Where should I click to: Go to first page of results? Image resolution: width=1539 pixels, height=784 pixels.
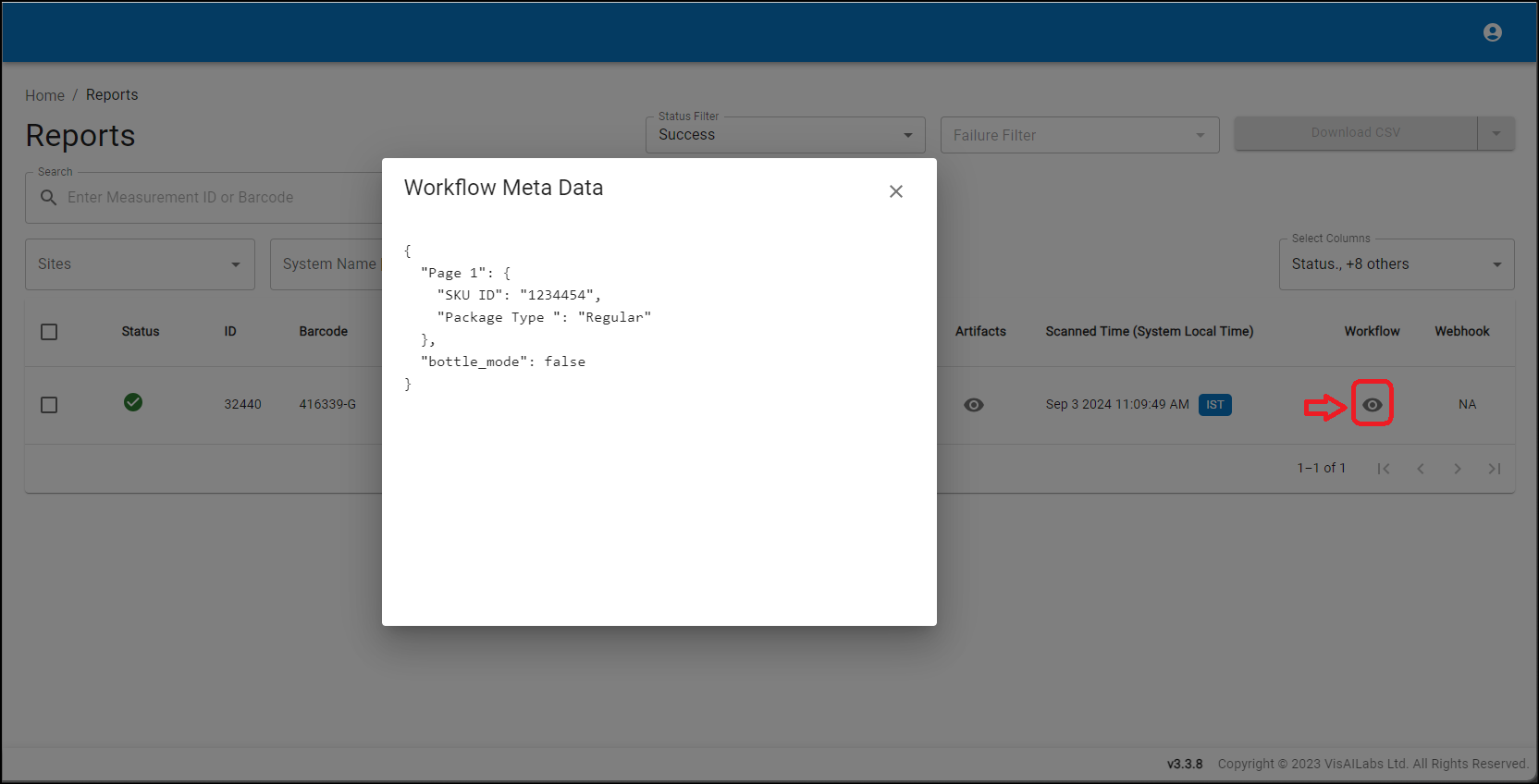[x=1384, y=469]
